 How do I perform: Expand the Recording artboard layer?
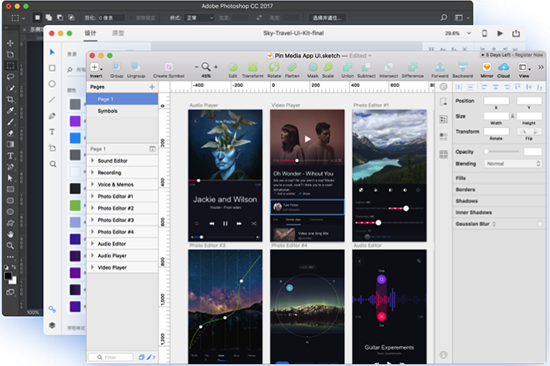(x=92, y=172)
